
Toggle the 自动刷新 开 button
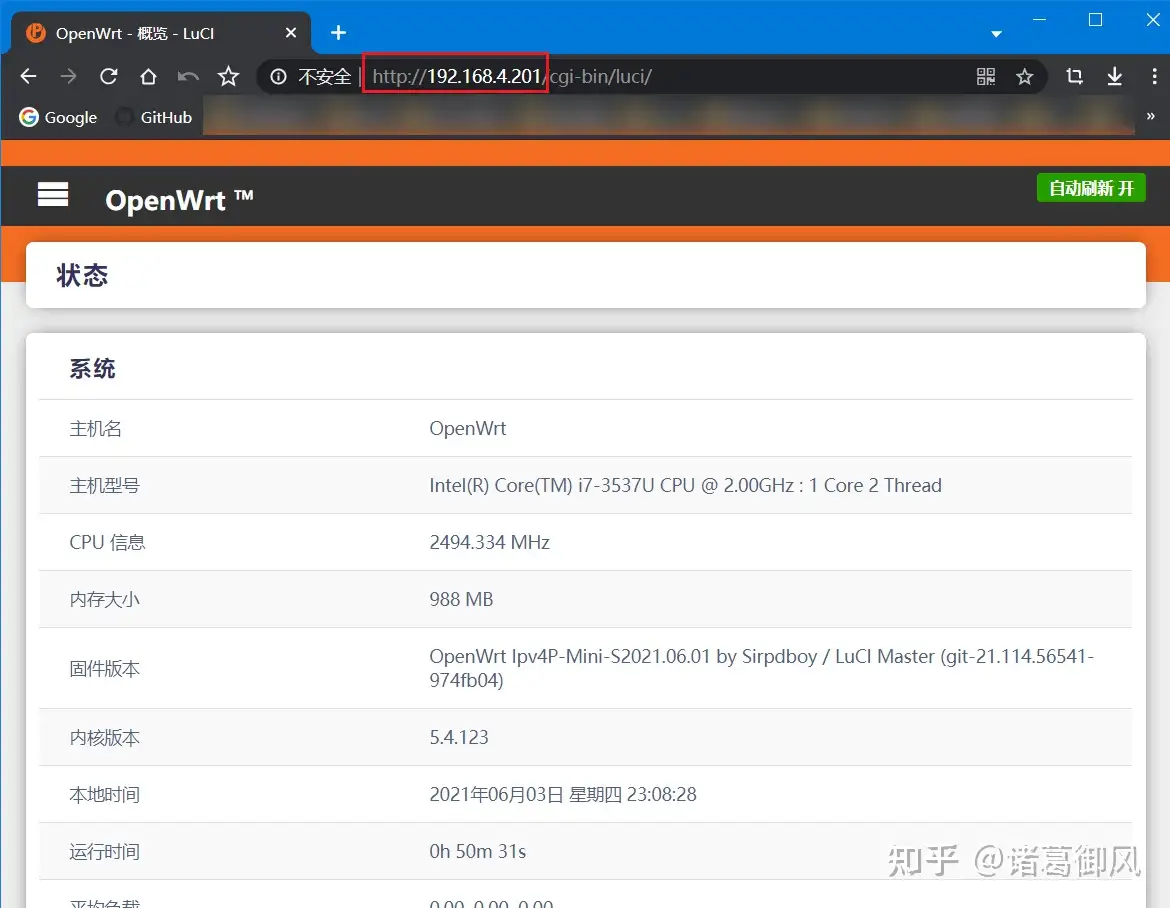1091,188
